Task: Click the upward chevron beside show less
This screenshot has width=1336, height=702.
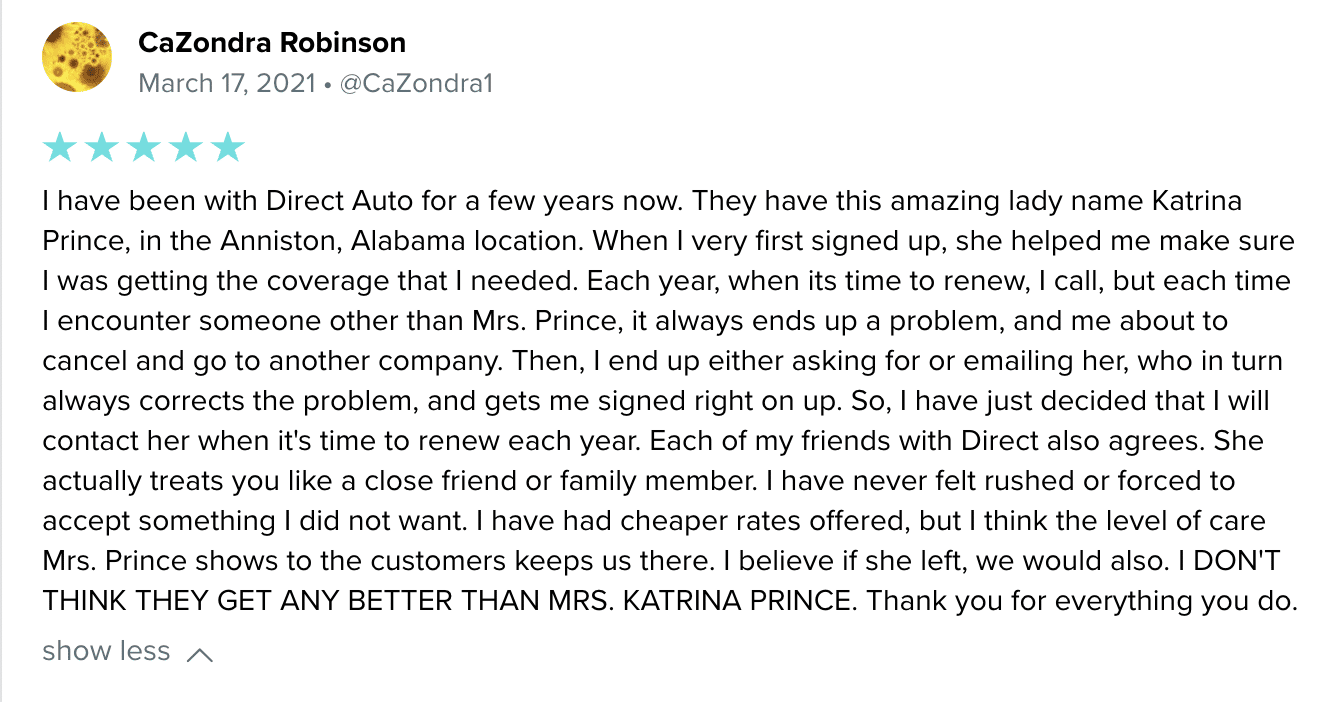Action: click(x=200, y=655)
